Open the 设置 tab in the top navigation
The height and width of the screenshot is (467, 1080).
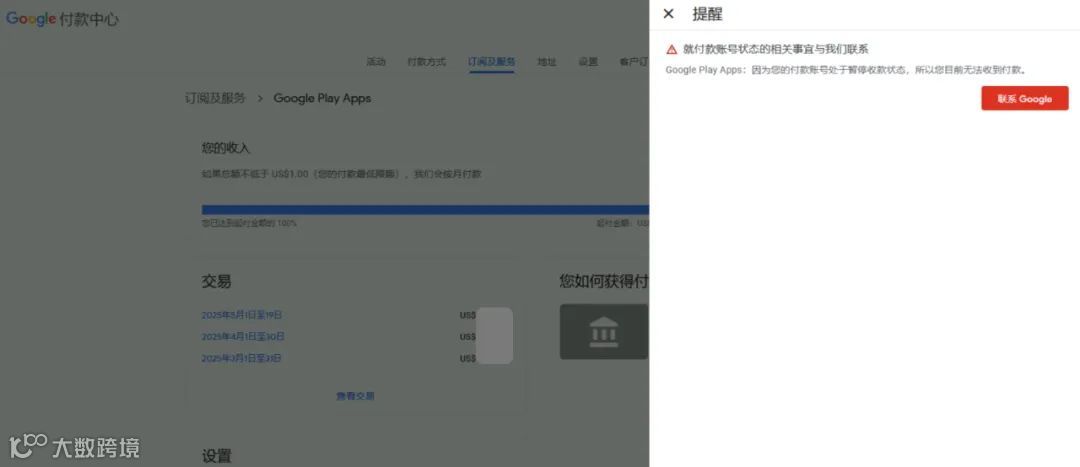point(588,62)
